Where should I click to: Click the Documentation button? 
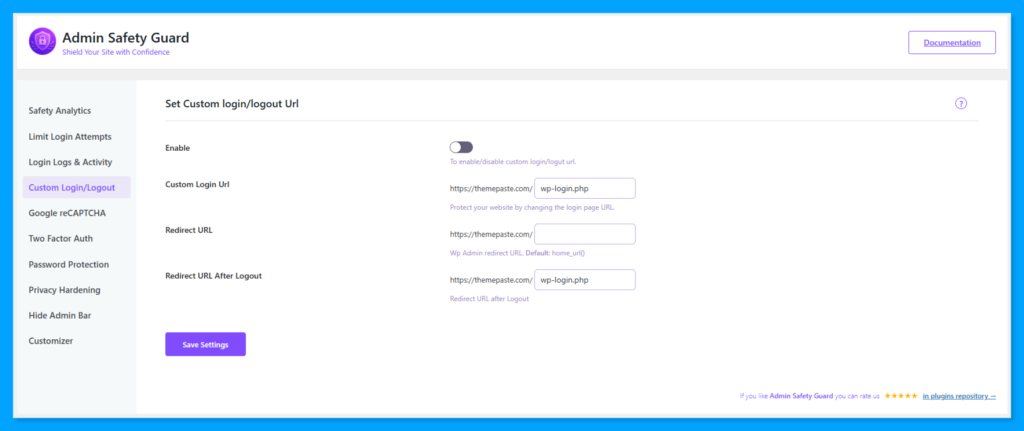pos(952,42)
